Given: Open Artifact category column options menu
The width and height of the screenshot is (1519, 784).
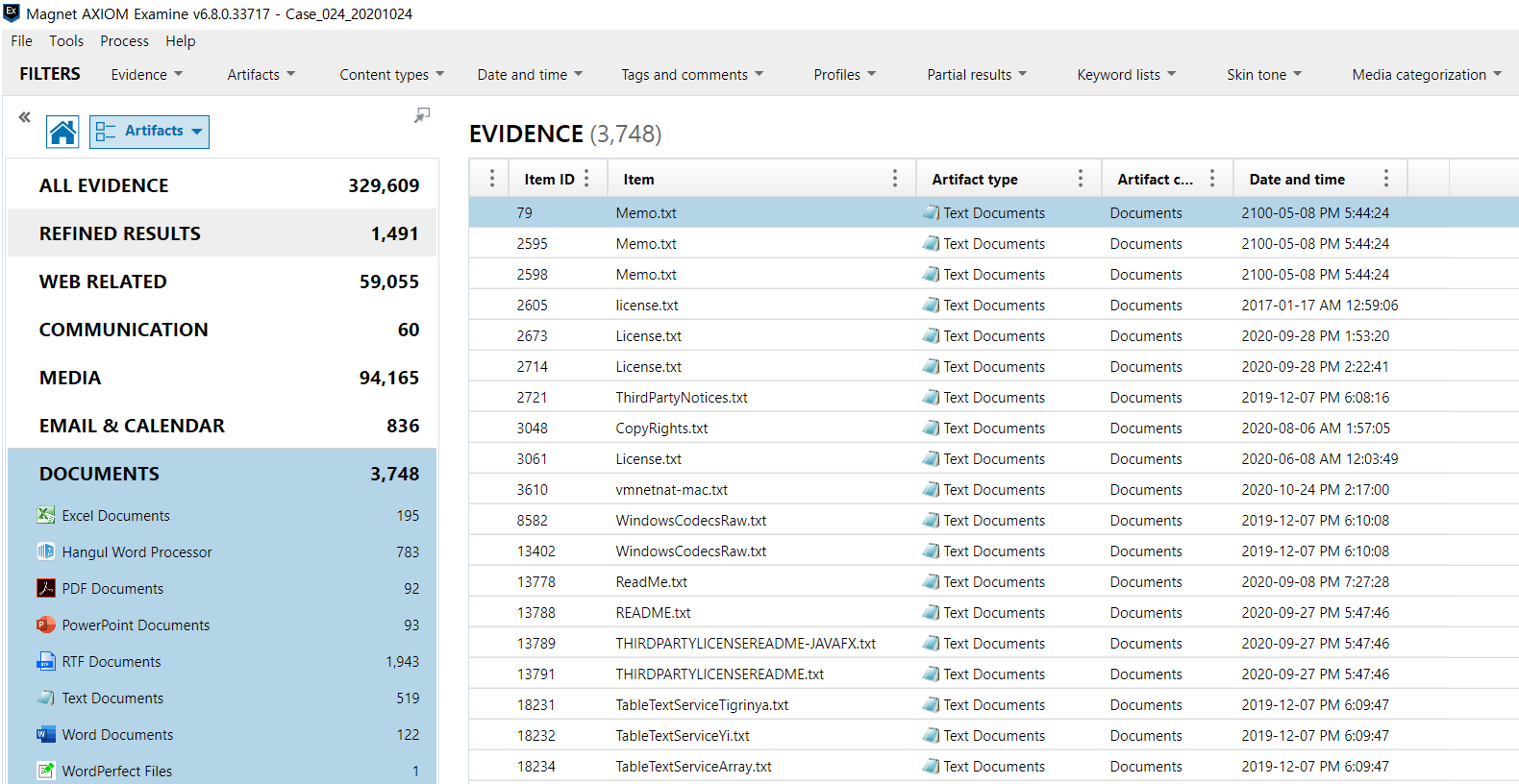Looking at the screenshot, I should tap(1212, 179).
